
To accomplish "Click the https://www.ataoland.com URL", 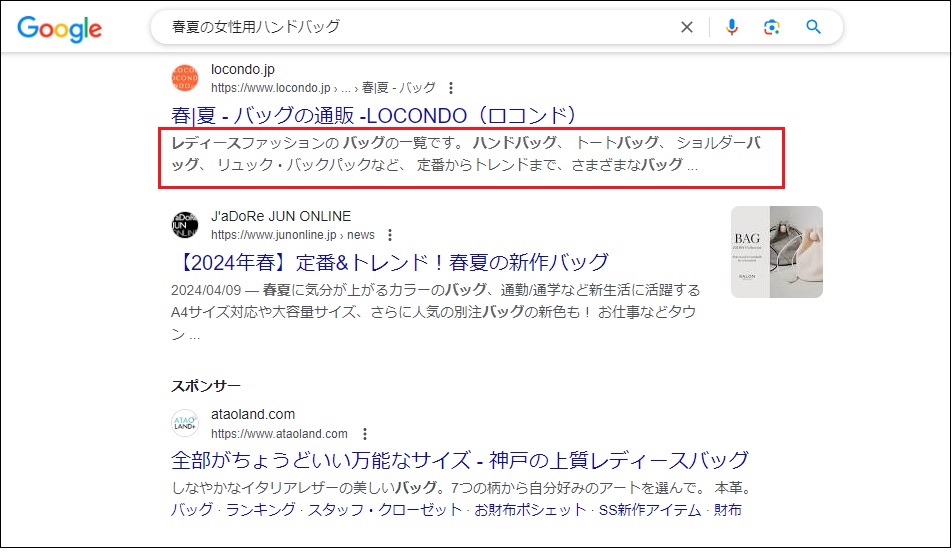I will click(279, 434).
